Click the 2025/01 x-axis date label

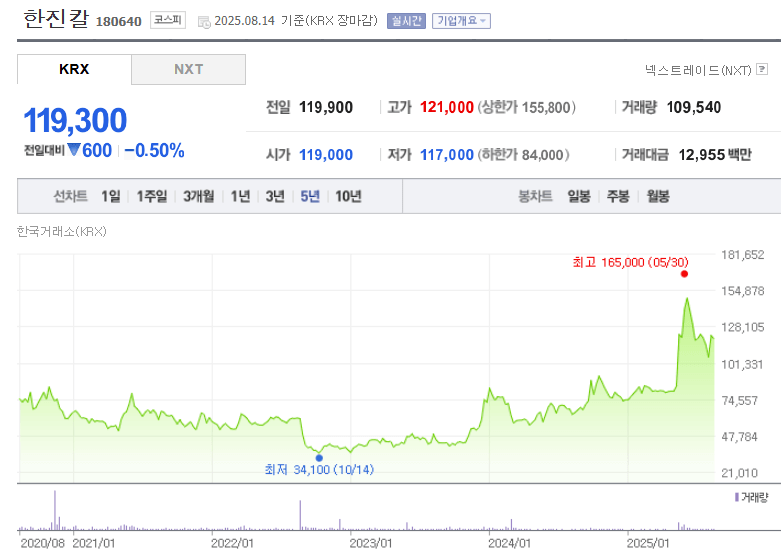(648, 543)
